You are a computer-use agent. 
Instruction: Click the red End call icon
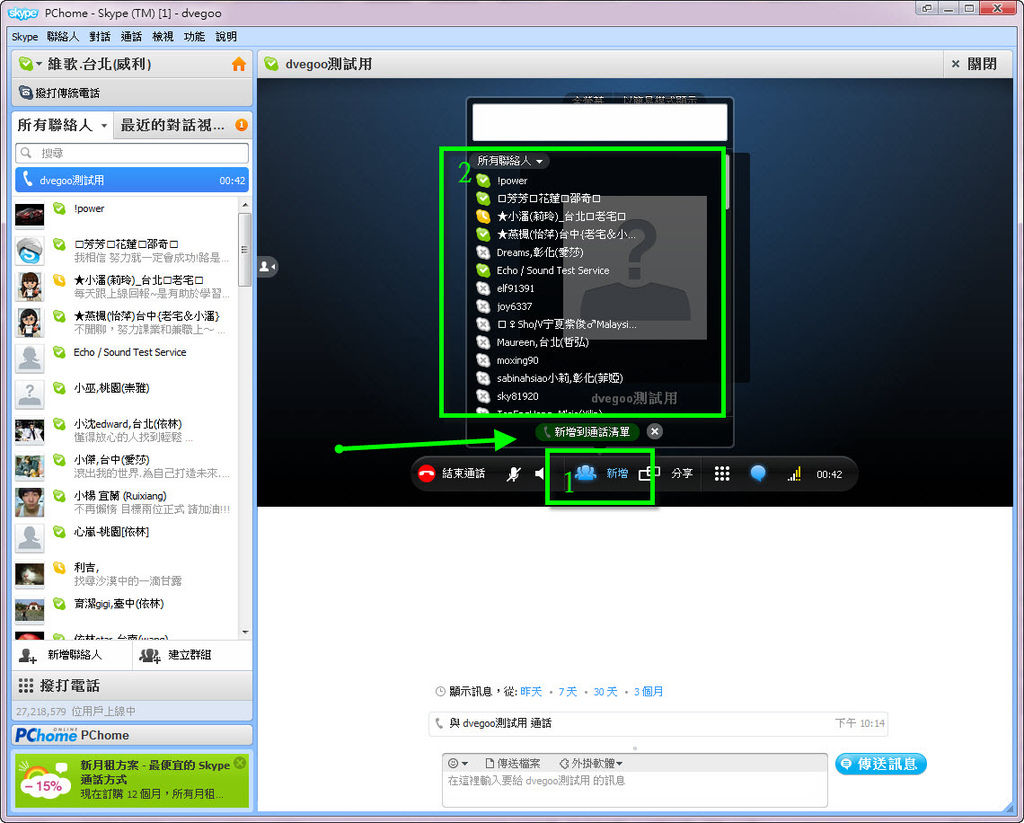pos(426,474)
